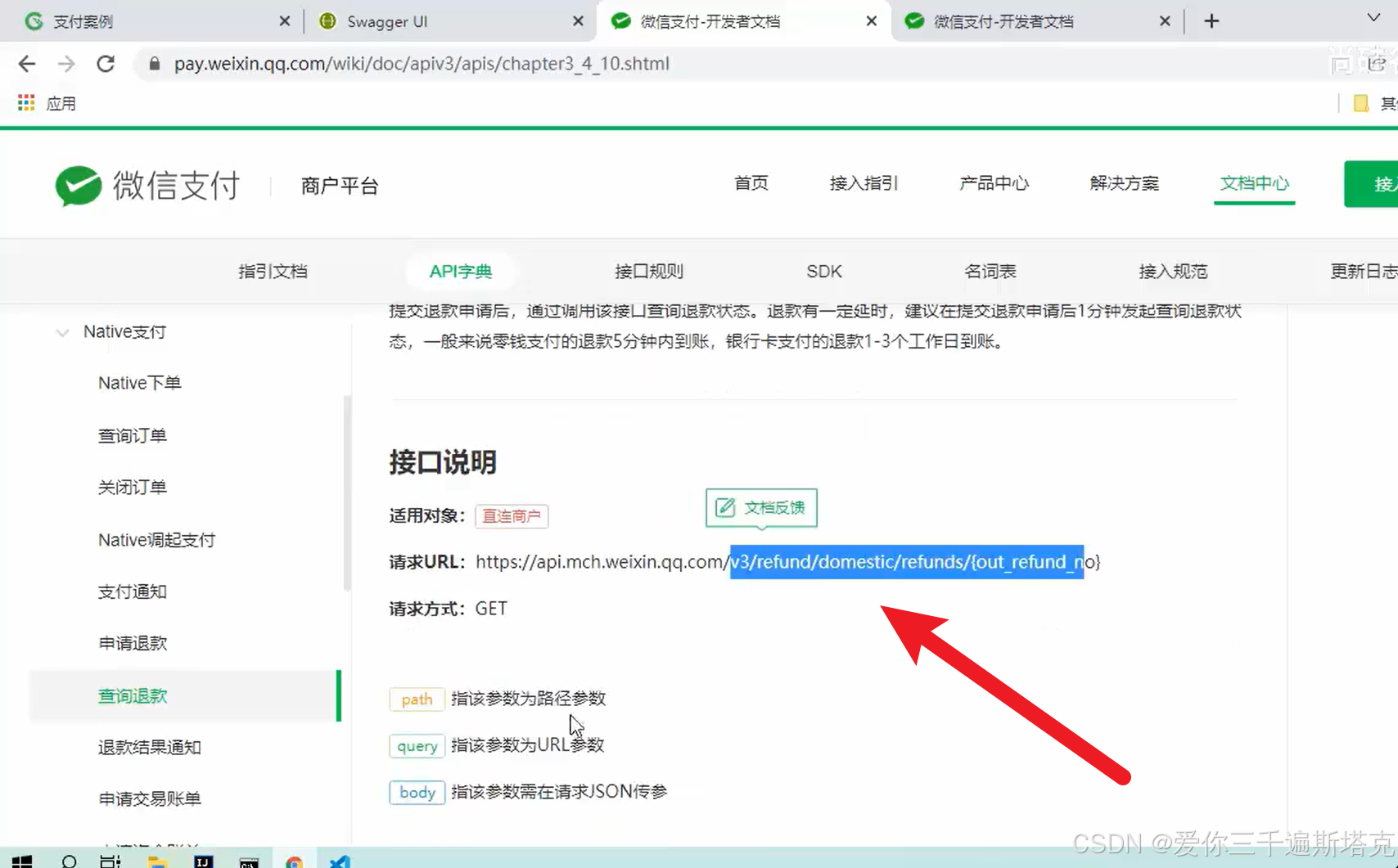Select the 接口规则 sub-tab
The image size is (1398, 868).
[649, 271]
